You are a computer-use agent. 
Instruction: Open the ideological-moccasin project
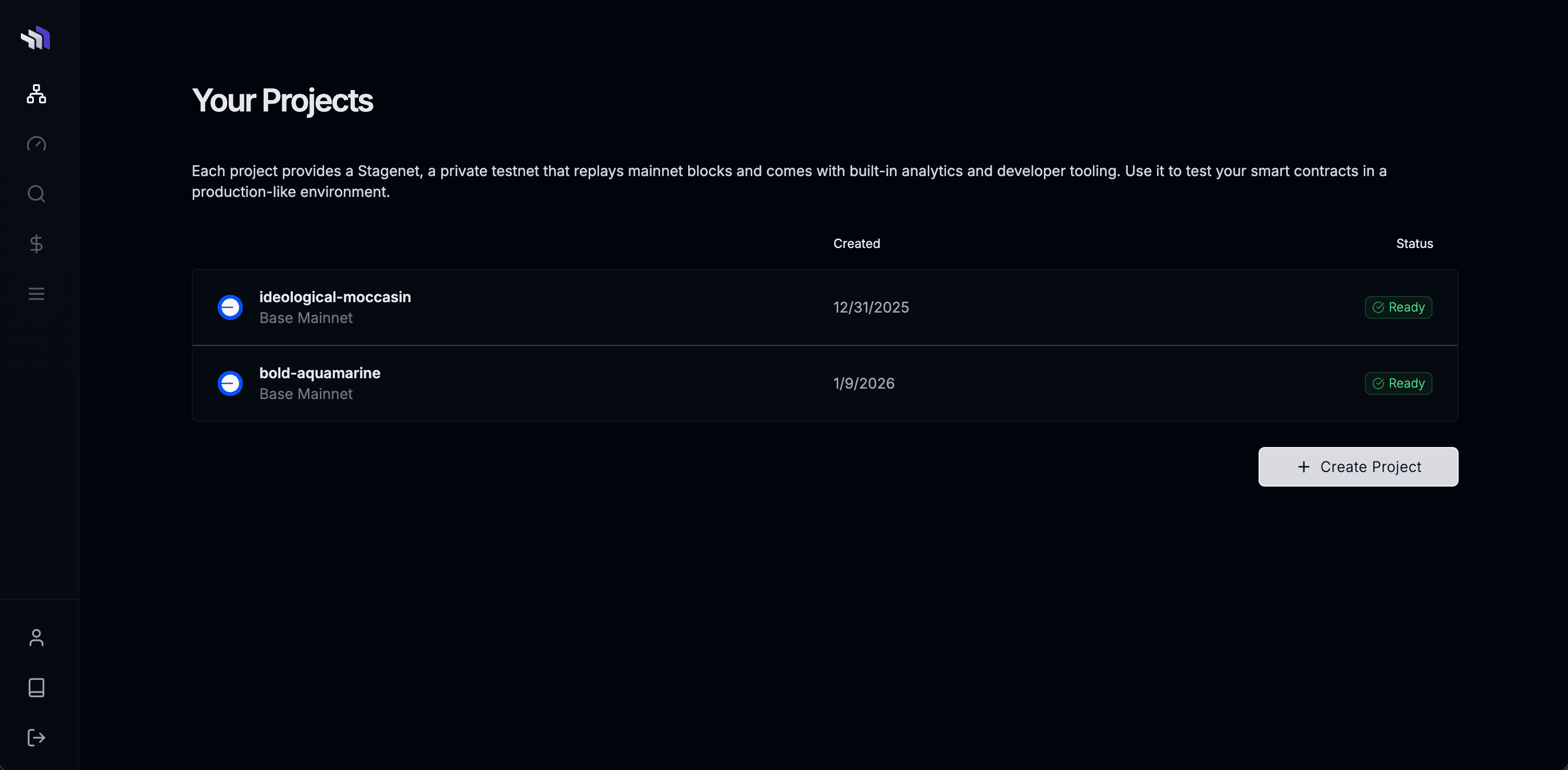[335, 297]
